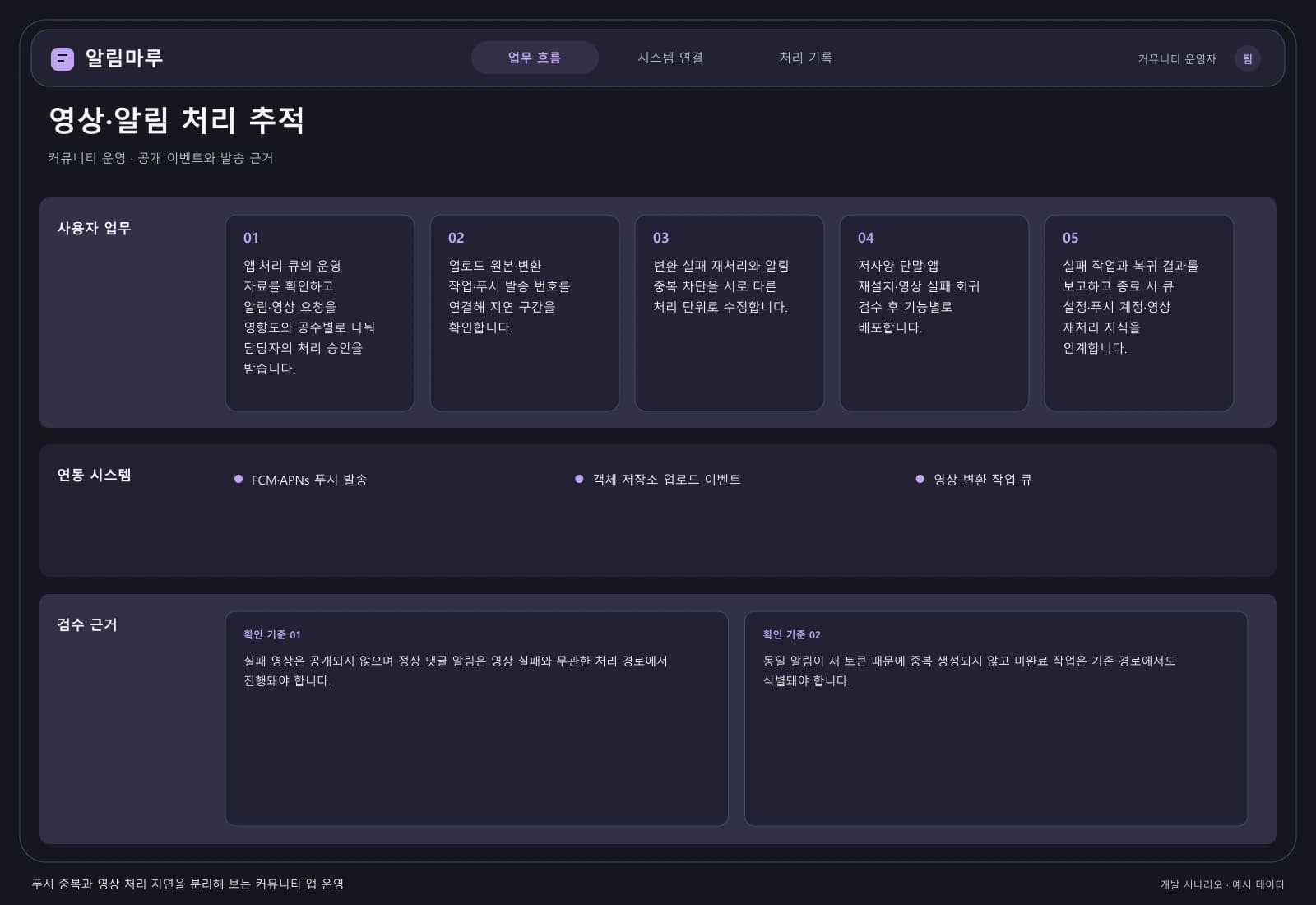Switch to the 업무 흐름 tab
Image resolution: width=1316 pixels, height=905 pixels.
(535, 58)
